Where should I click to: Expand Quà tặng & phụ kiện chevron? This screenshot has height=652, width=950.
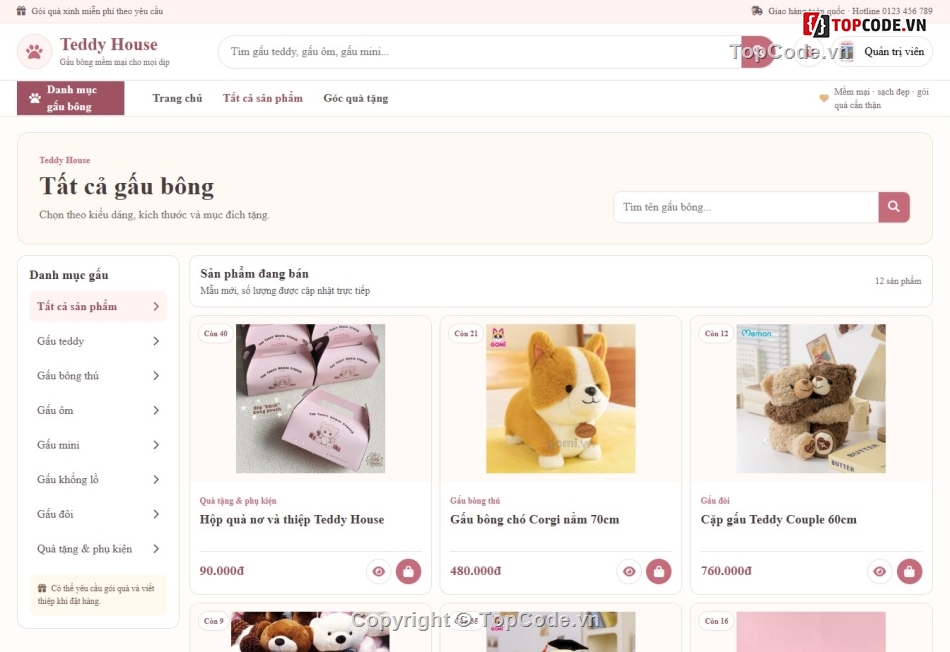[156, 548]
